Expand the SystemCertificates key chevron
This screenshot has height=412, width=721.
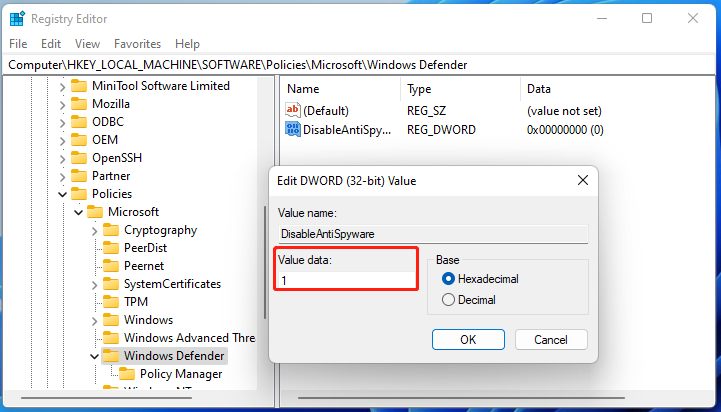(94, 284)
